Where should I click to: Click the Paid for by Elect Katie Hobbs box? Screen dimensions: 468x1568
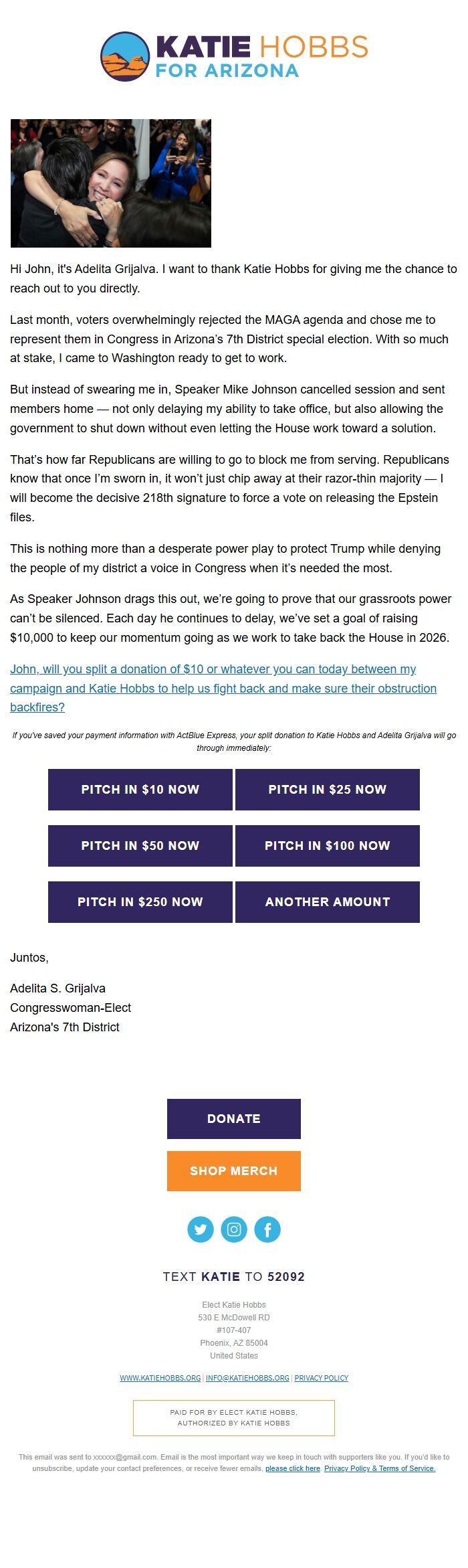click(x=234, y=1417)
